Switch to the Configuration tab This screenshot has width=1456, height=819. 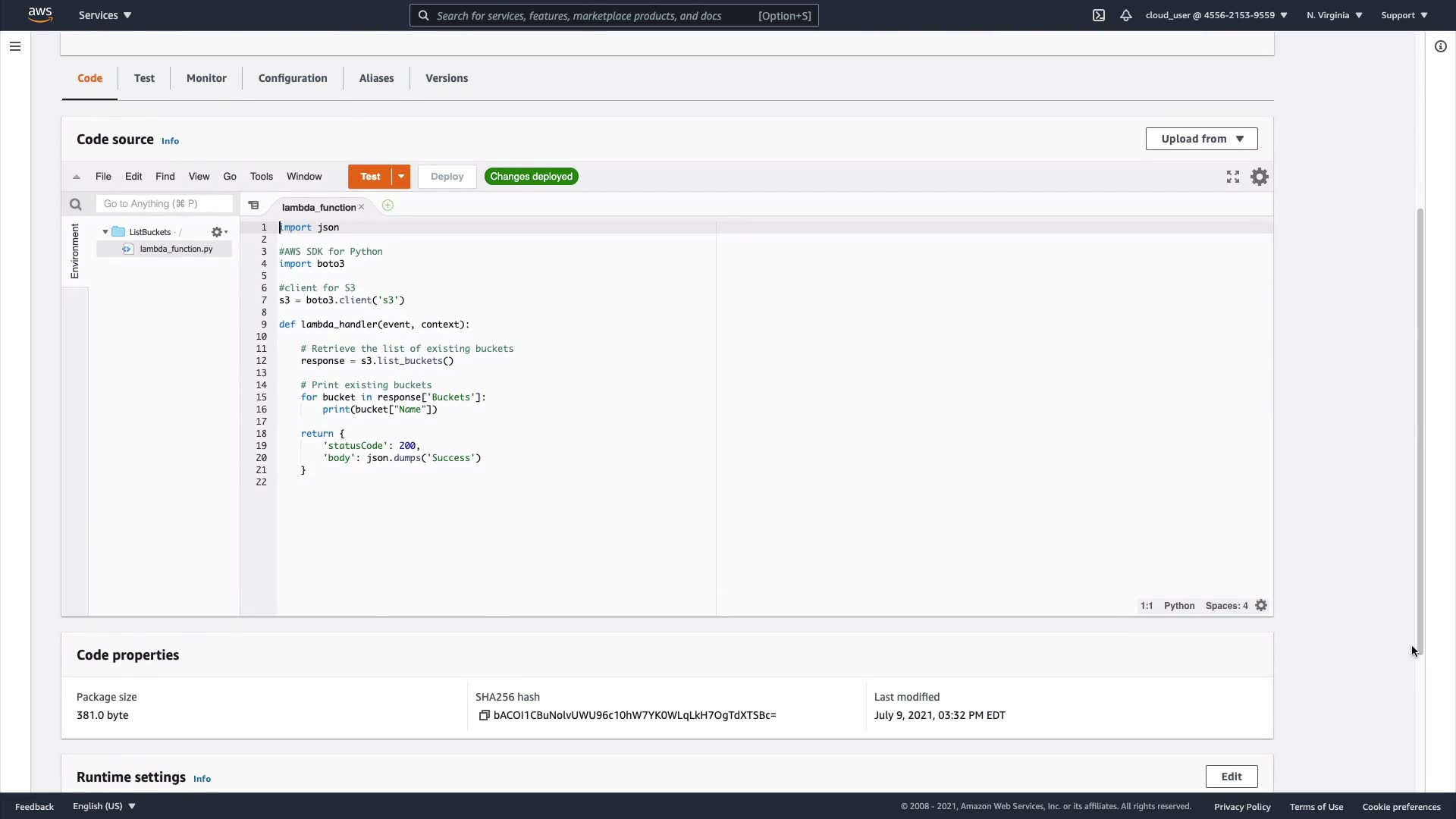pos(293,78)
